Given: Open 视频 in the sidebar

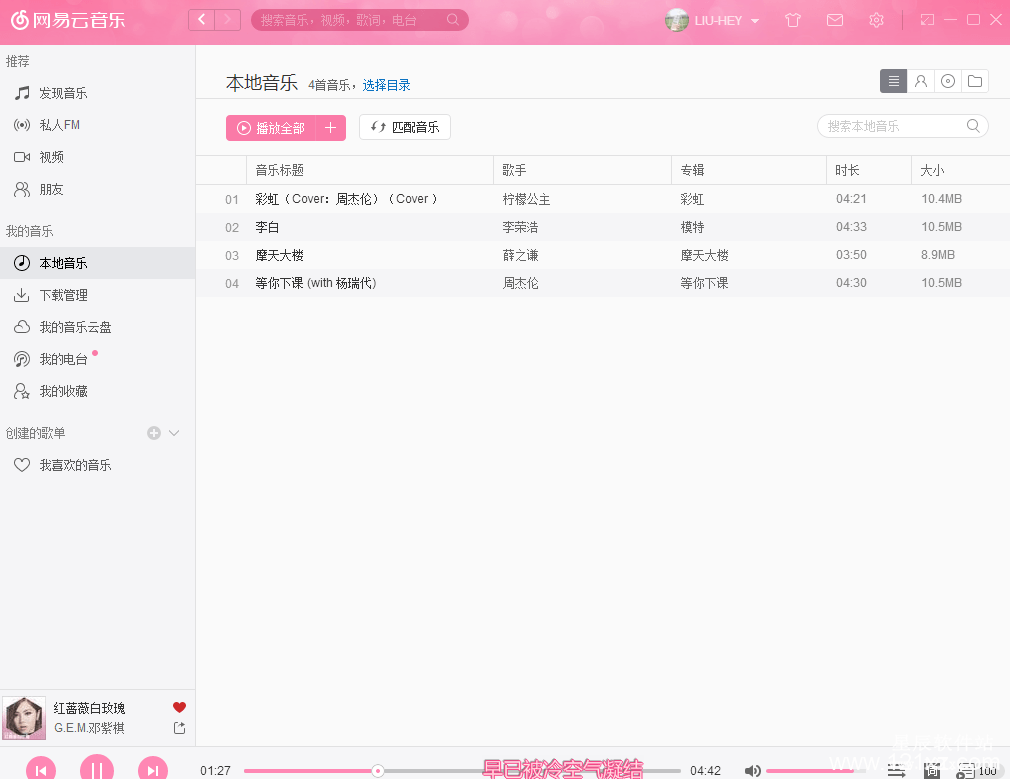Looking at the screenshot, I should click(97, 157).
